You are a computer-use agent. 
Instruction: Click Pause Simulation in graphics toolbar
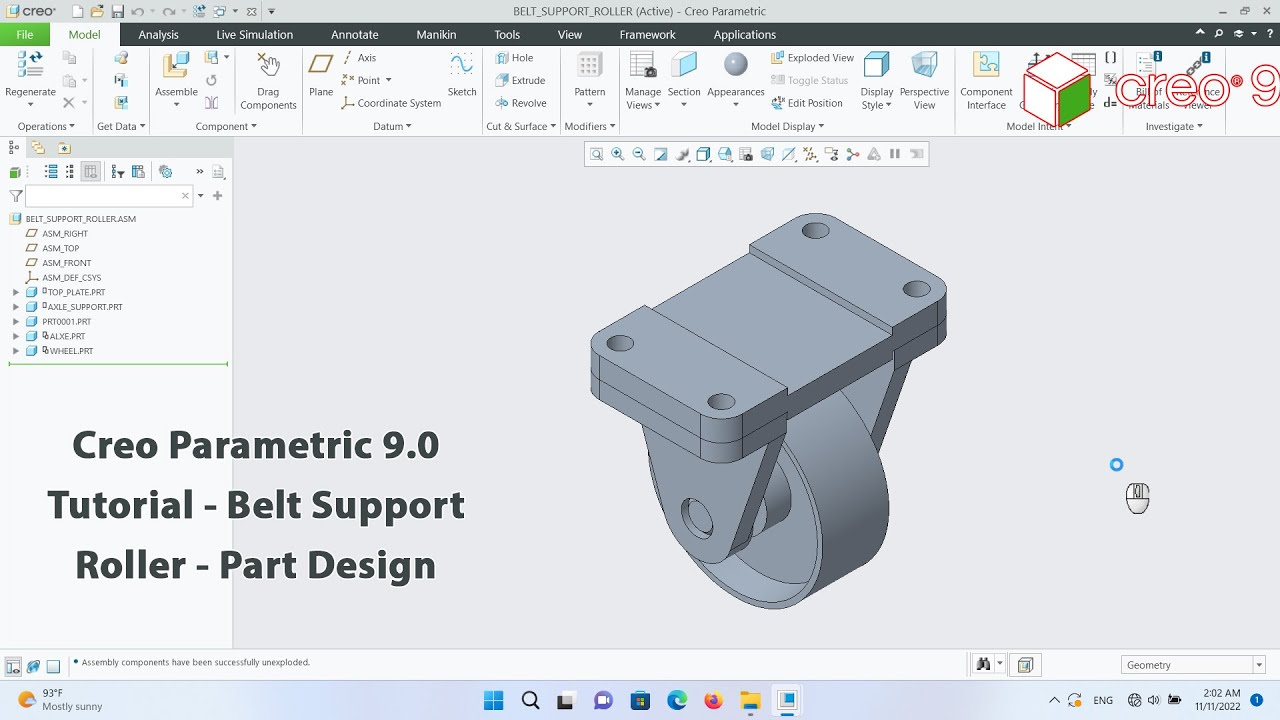pyautogui.click(x=895, y=154)
